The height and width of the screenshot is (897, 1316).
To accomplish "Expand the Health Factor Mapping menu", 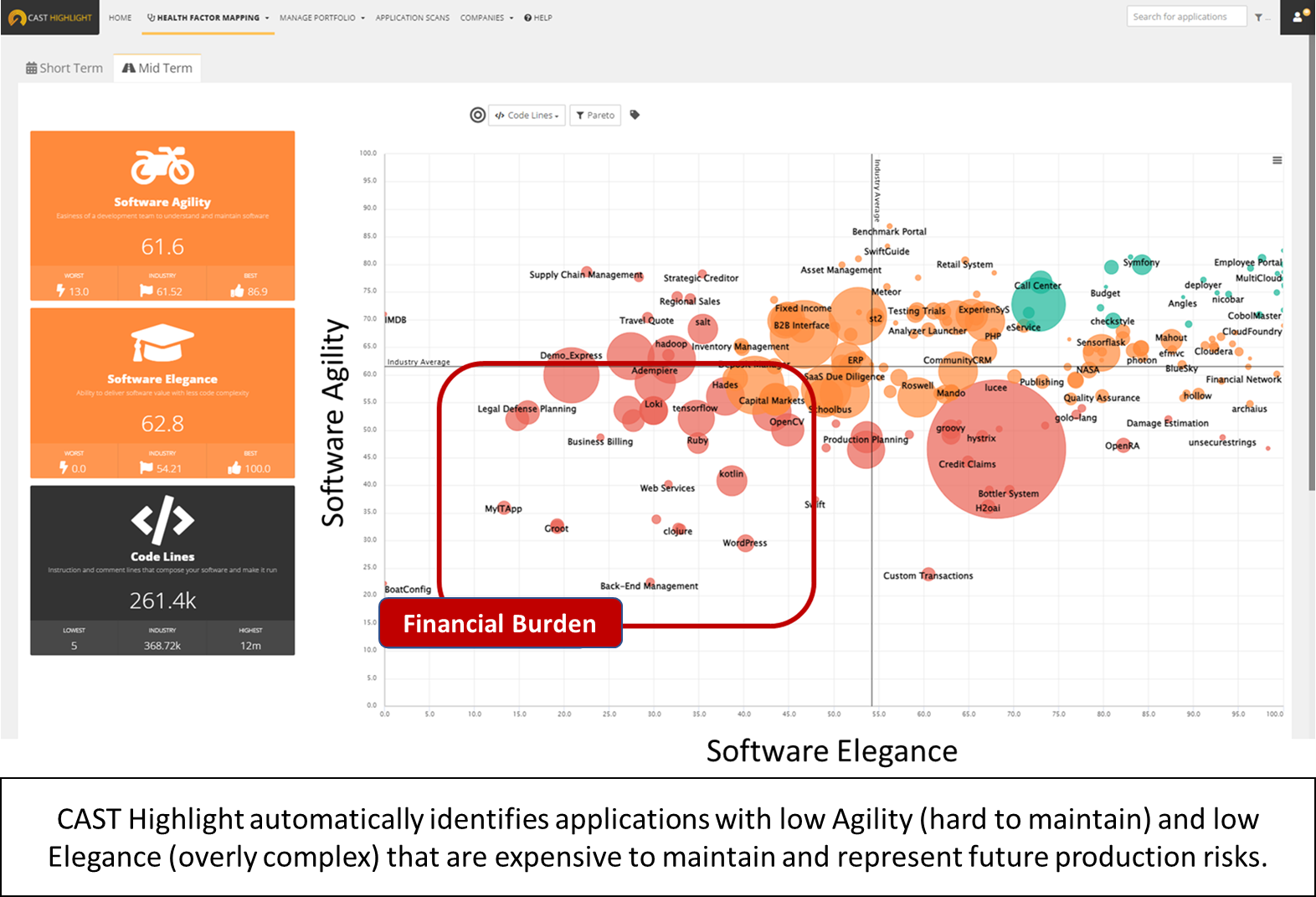I will (x=208, y=18).
